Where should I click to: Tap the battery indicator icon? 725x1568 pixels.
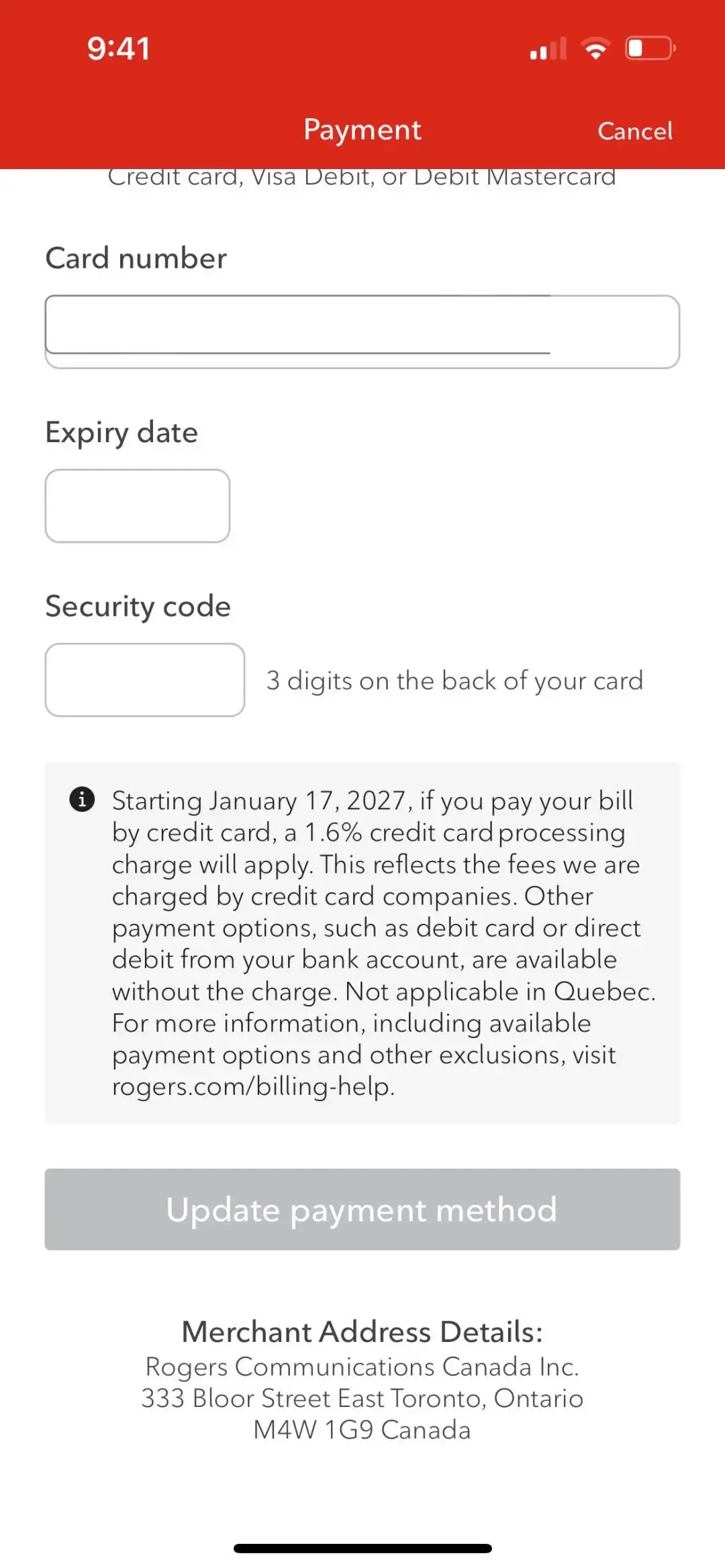click(x=650, y=48)
